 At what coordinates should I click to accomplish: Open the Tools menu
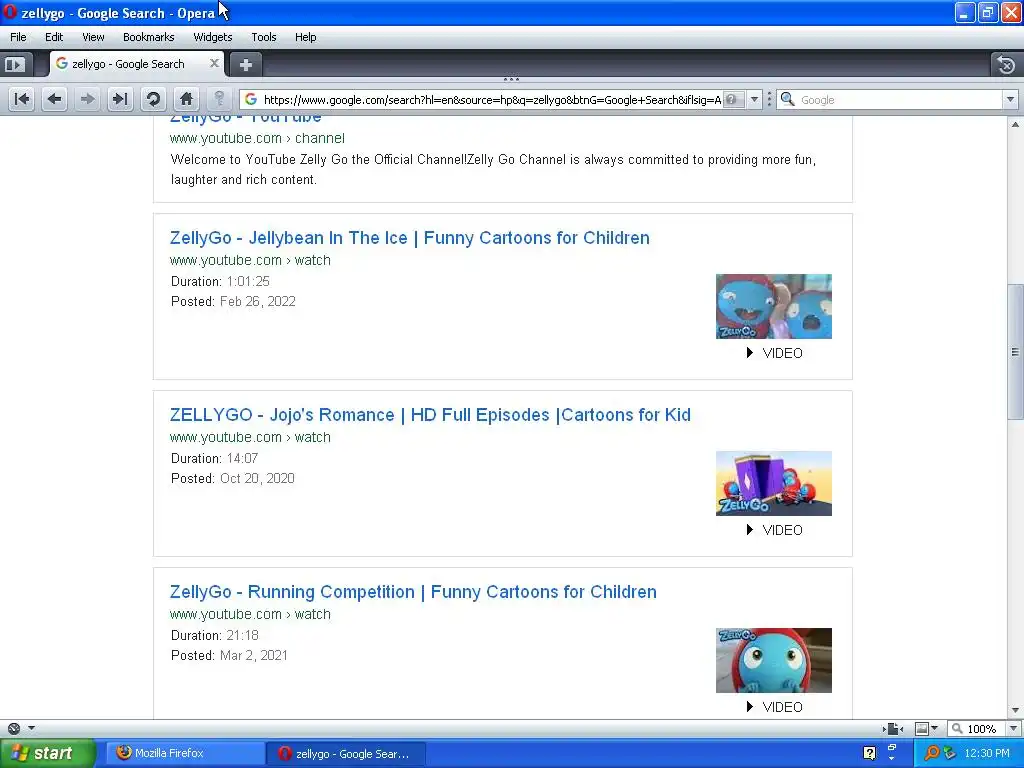264,37
